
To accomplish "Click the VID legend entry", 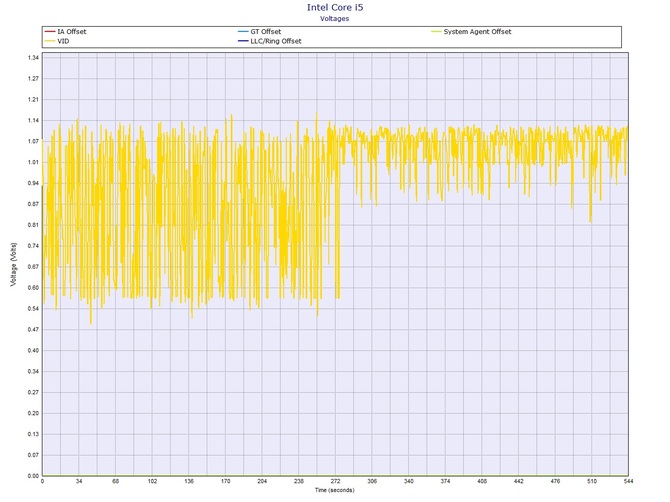I will point(57,41).
